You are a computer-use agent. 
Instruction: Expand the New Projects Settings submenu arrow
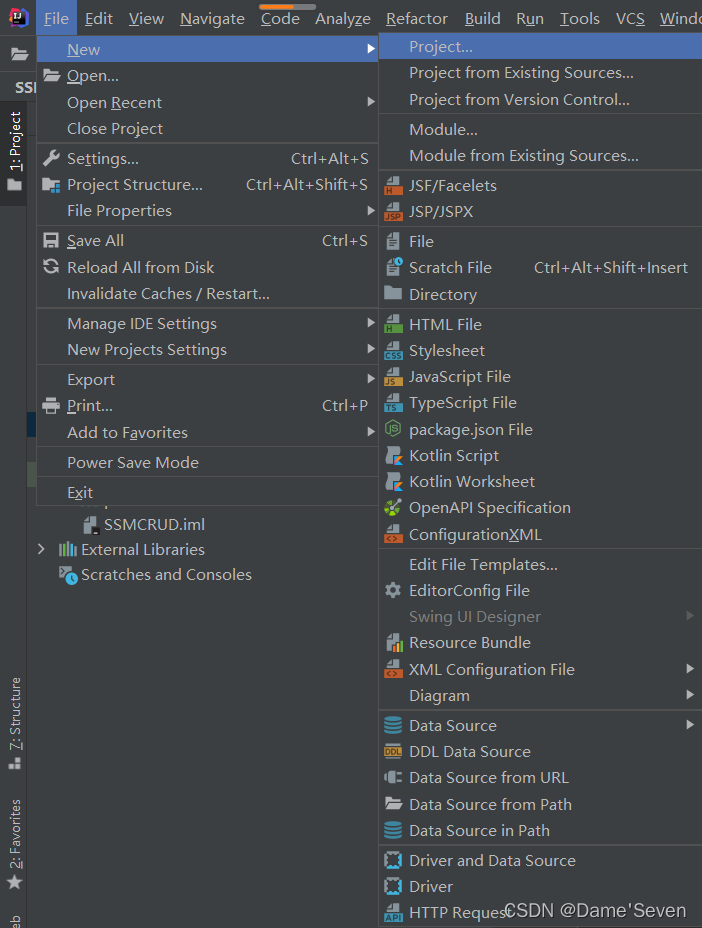coord(371,349)
